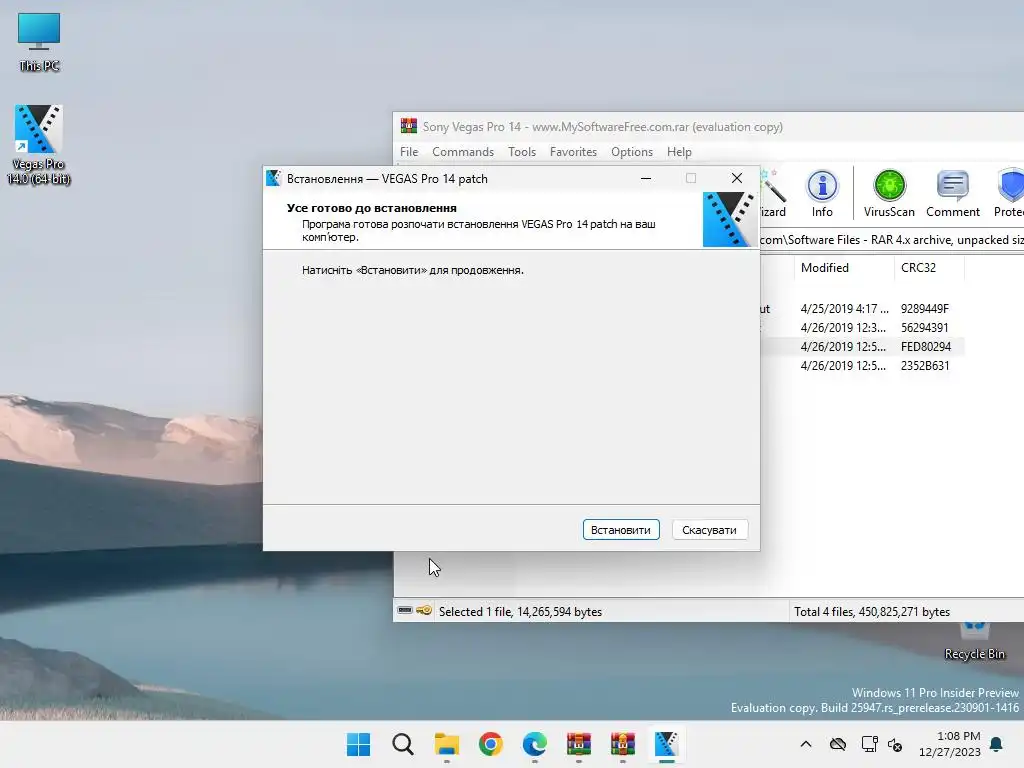Image resolution: width=1024 pixels, height=768 pixels.
Task: Click the Protect shield icon in WinRAR
Action: 1010,193
